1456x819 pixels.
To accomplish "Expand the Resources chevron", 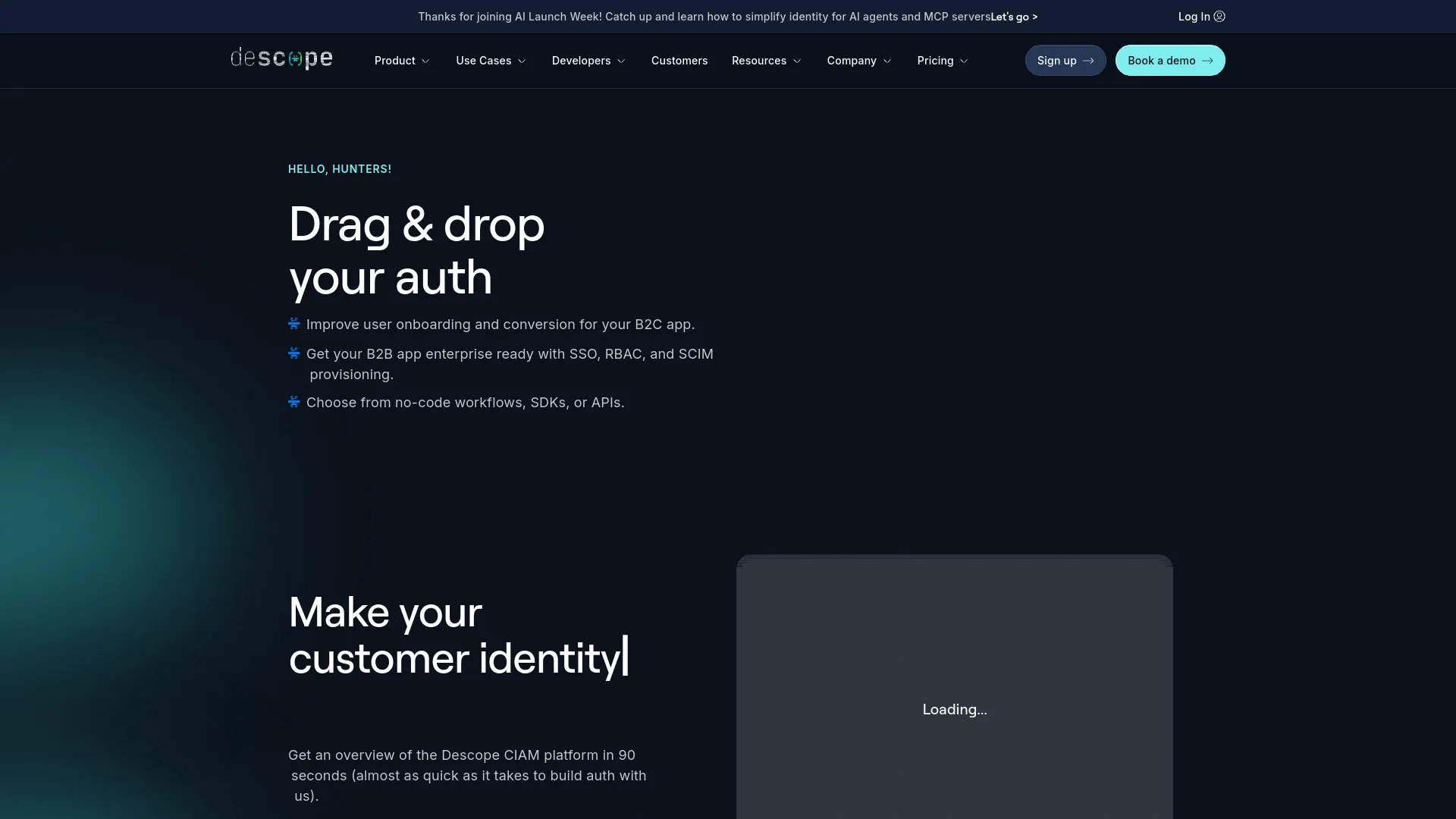I will (797, 61).
